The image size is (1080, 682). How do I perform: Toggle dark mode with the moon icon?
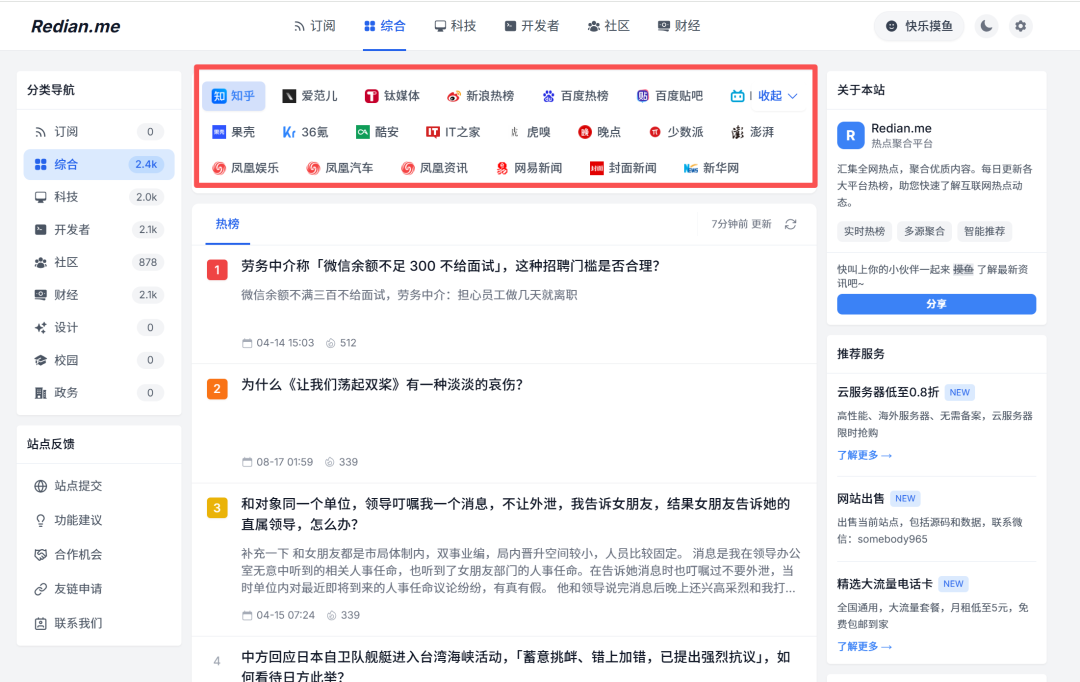click(x=986, y=26)
